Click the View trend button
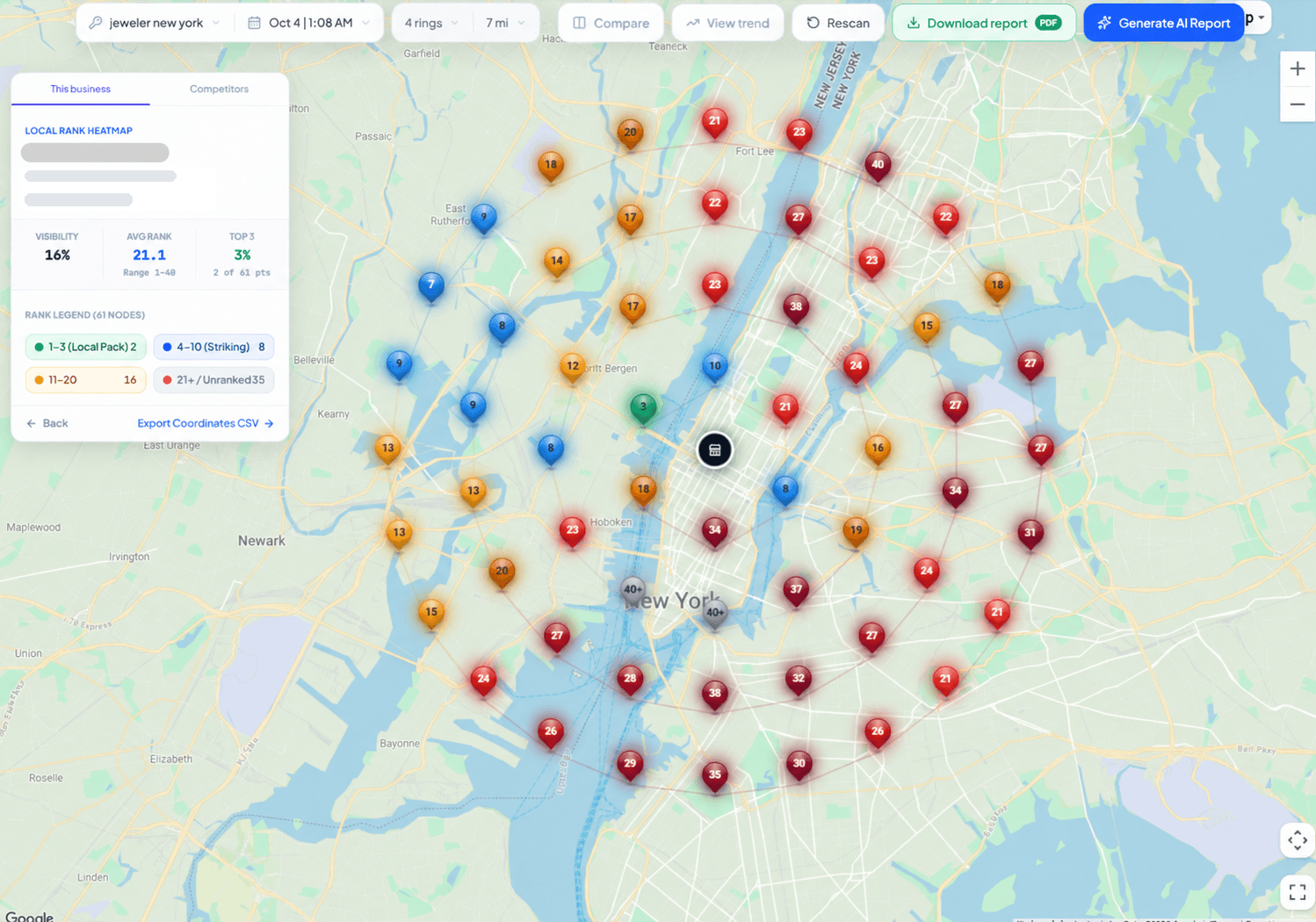 (727, 23)
